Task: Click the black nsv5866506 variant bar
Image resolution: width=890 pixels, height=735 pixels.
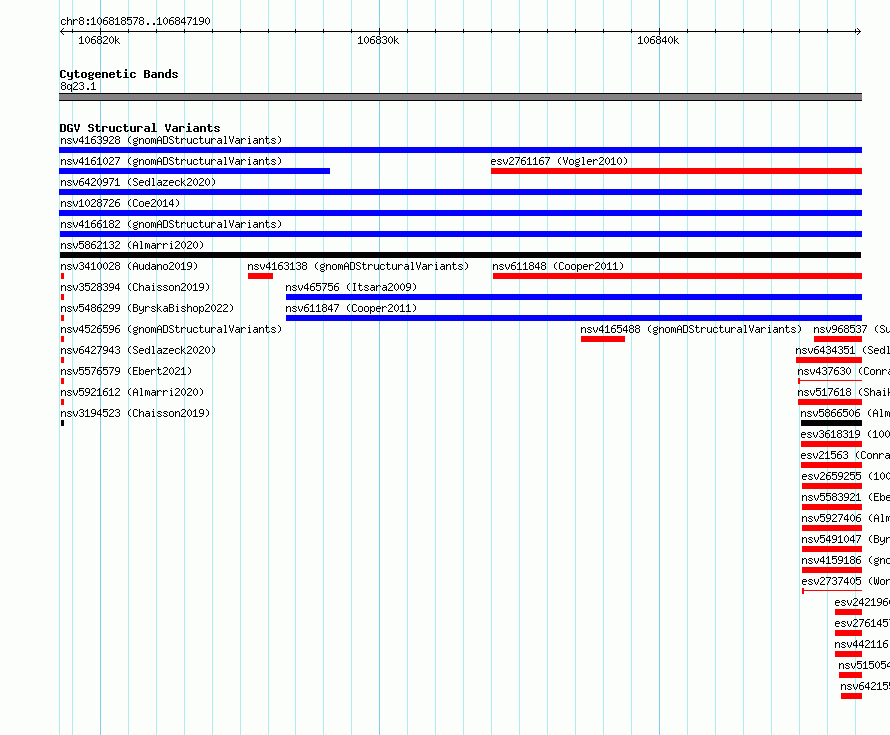Action: [x=832, y=423]
